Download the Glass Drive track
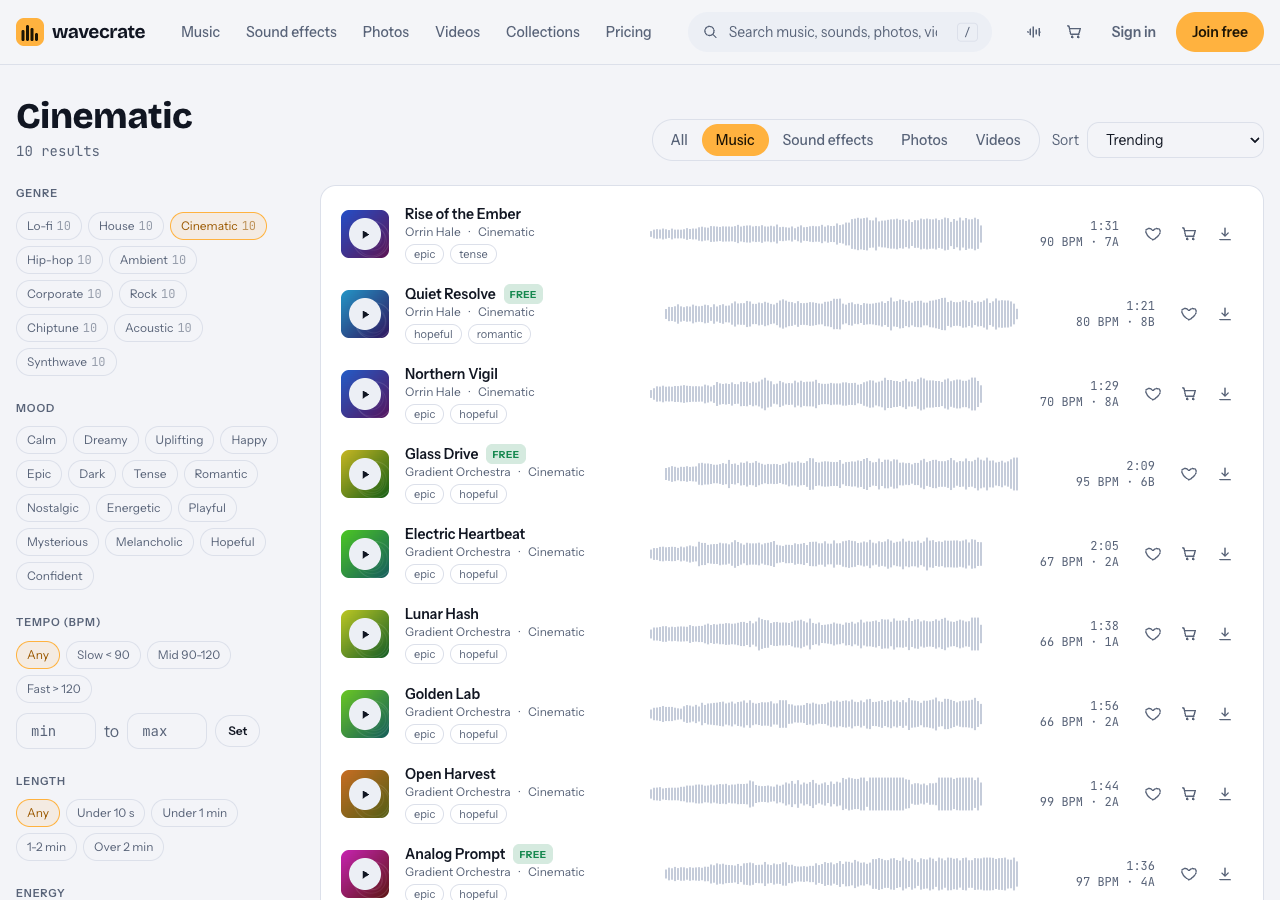The width and height of the screenshot is (1280, 900). click(1225, 474)
